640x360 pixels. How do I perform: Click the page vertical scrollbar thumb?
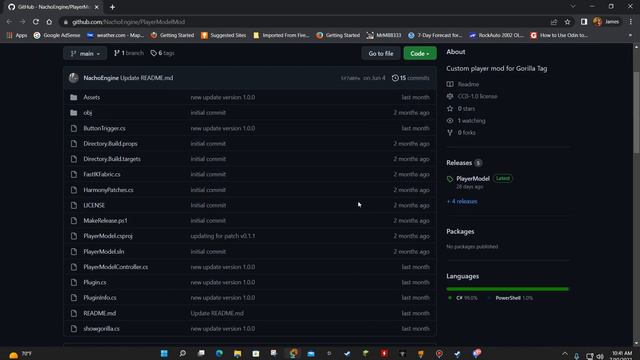click(636, 113)
